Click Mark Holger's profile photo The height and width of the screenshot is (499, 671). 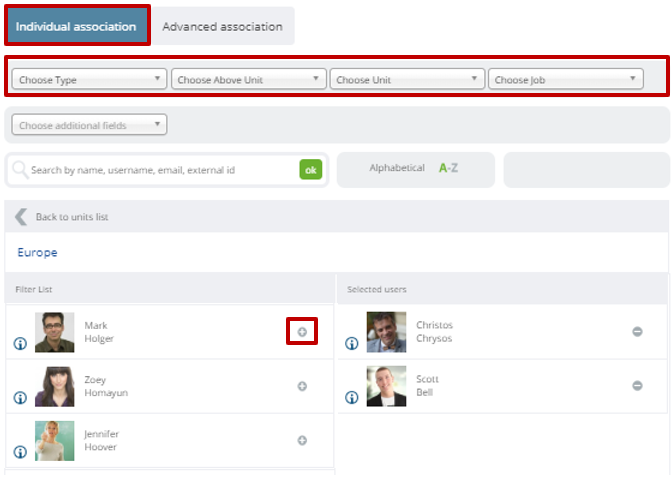coord(54,332)
